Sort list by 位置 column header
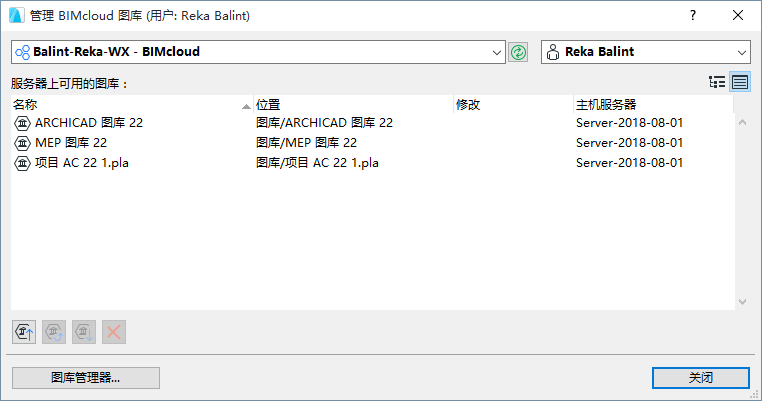 353,105
